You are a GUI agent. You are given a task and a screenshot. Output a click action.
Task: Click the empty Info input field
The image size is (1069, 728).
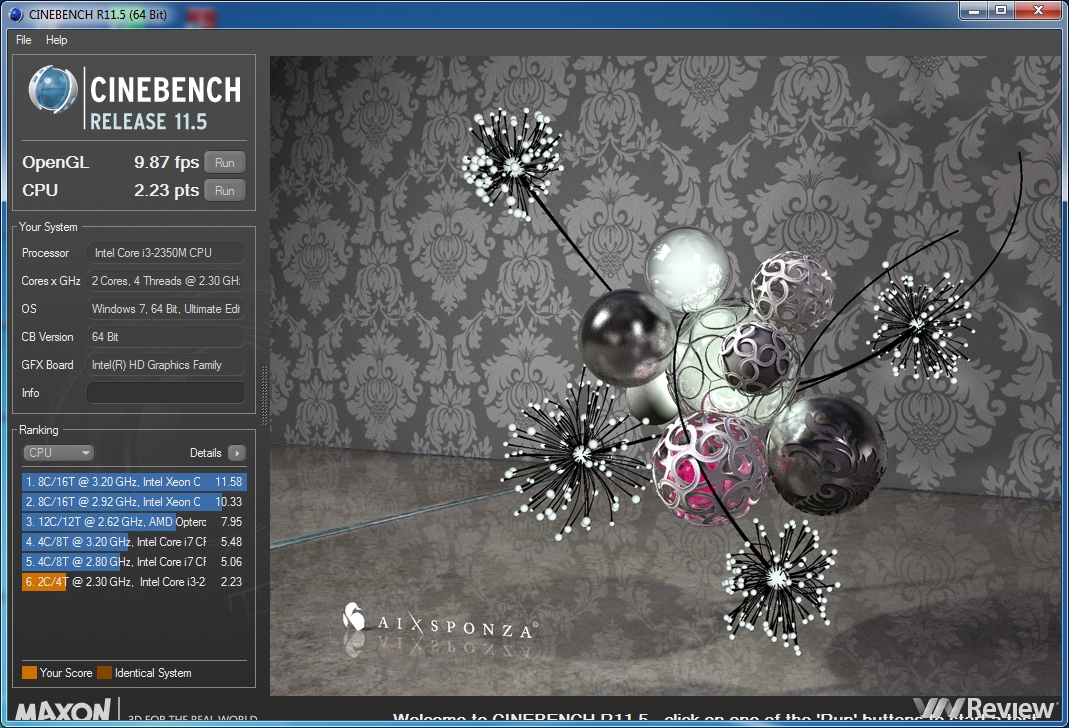pos(166,393)
